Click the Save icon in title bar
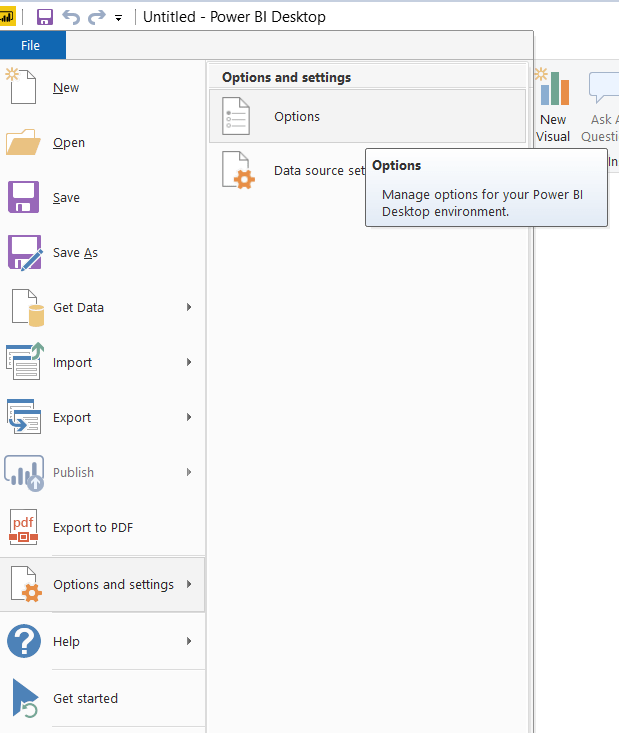The image size is (619, 733). pos(45,17)
